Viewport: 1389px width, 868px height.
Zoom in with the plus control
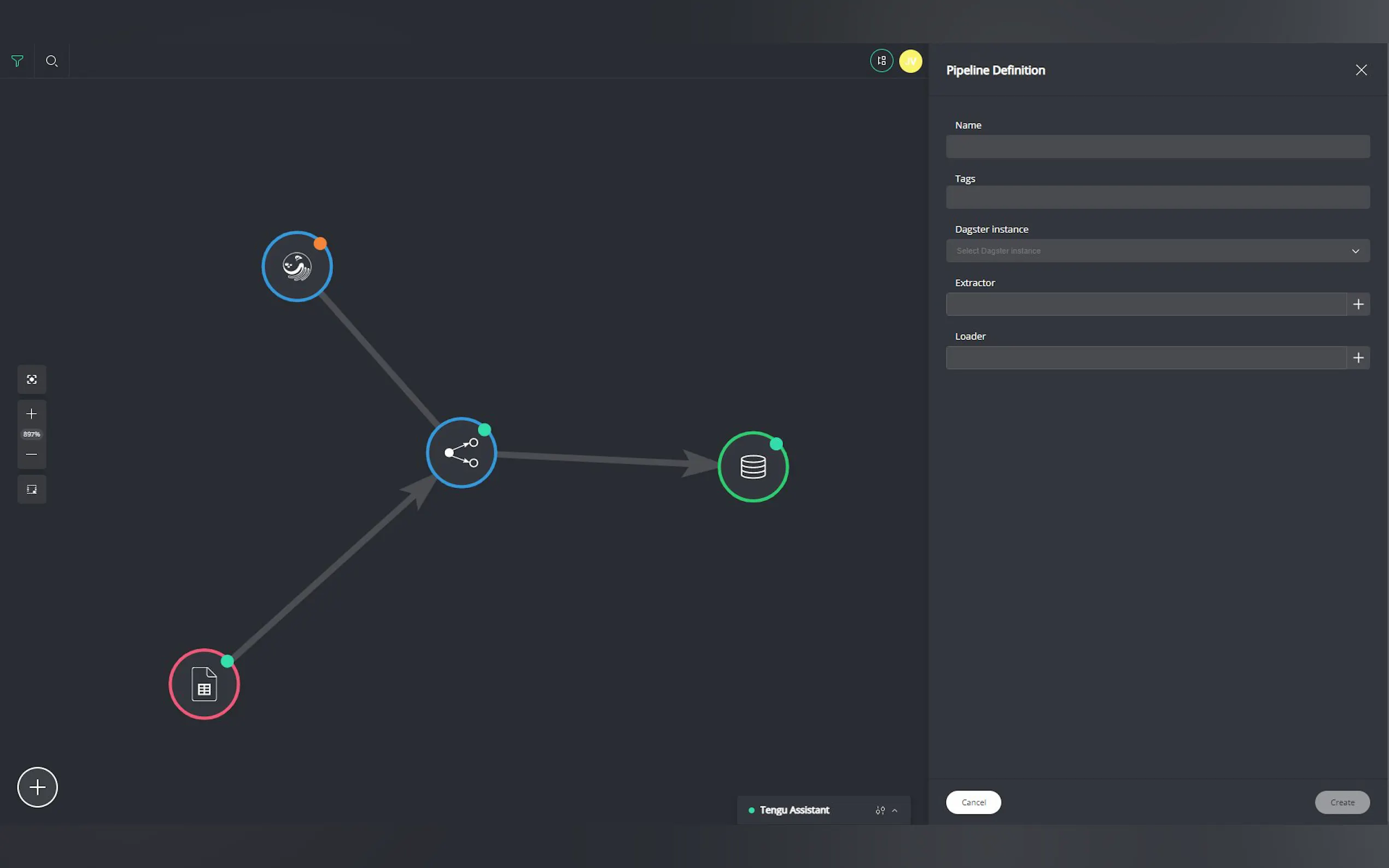[x=32, y=414]
